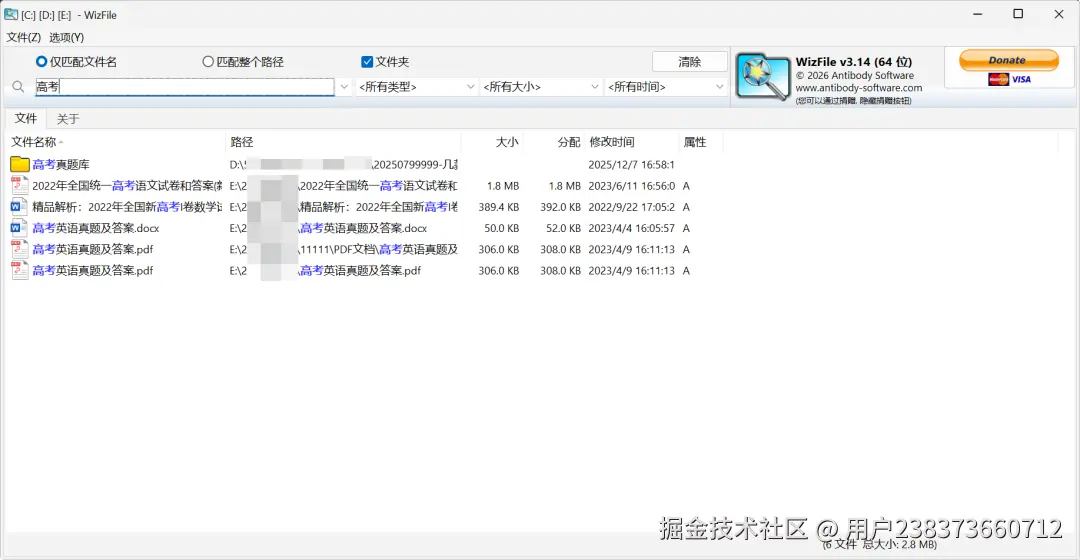Click the search magnifier icon beside input

click(19, 87)
